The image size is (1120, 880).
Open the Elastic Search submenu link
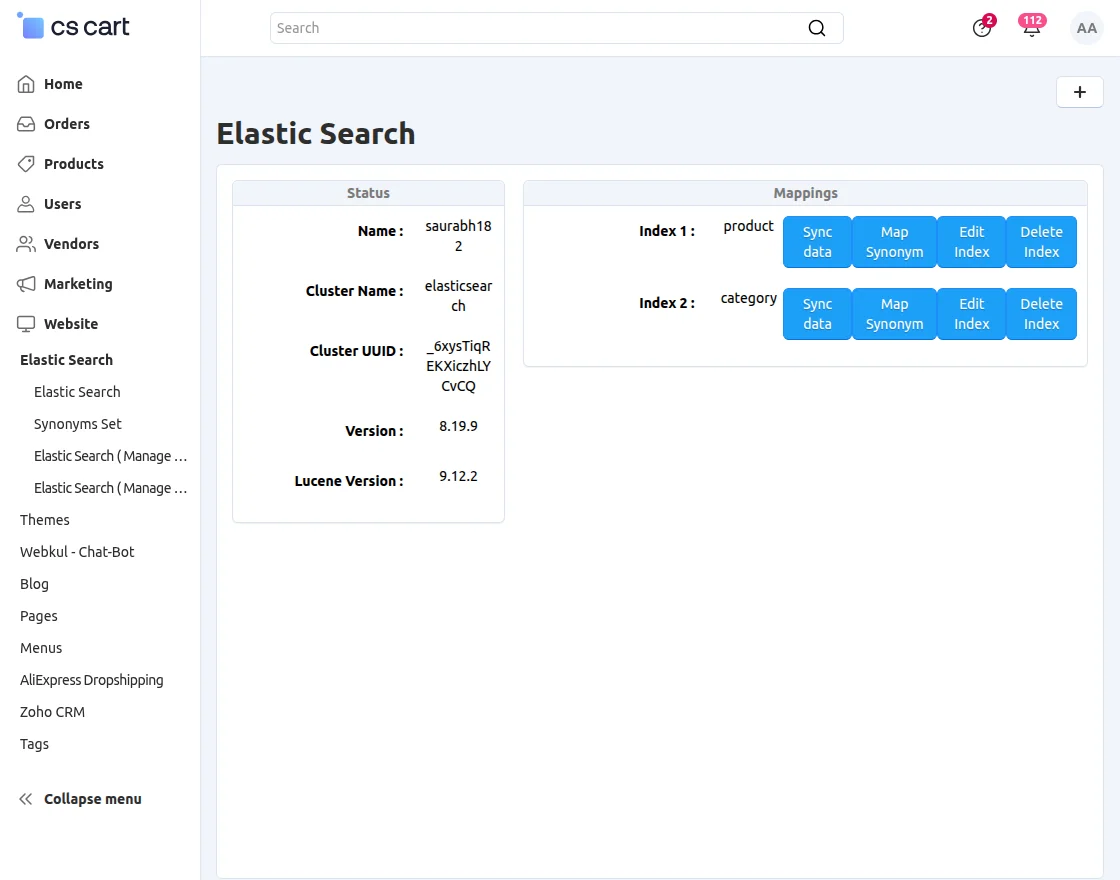pos(77,392)
